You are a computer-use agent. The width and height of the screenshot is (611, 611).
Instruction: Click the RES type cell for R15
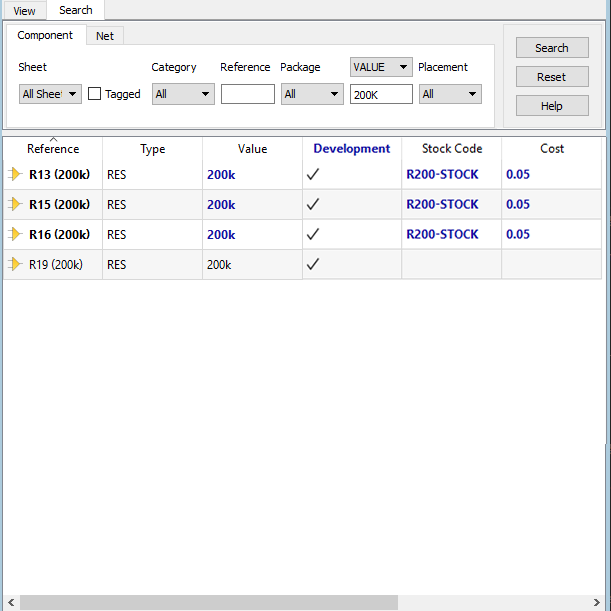(153, 205)
